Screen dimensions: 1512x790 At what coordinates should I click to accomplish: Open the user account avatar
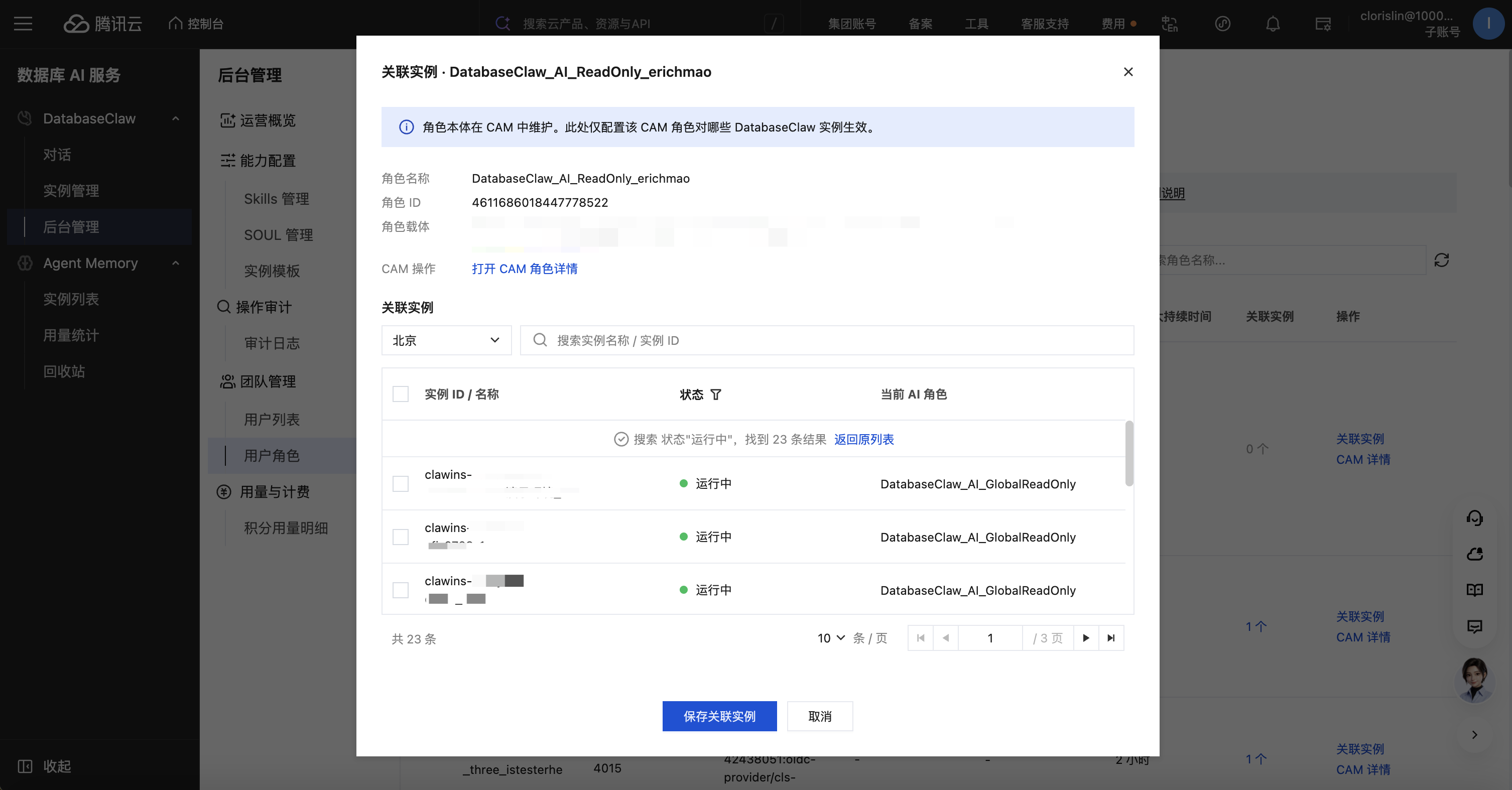[1488, 24]
